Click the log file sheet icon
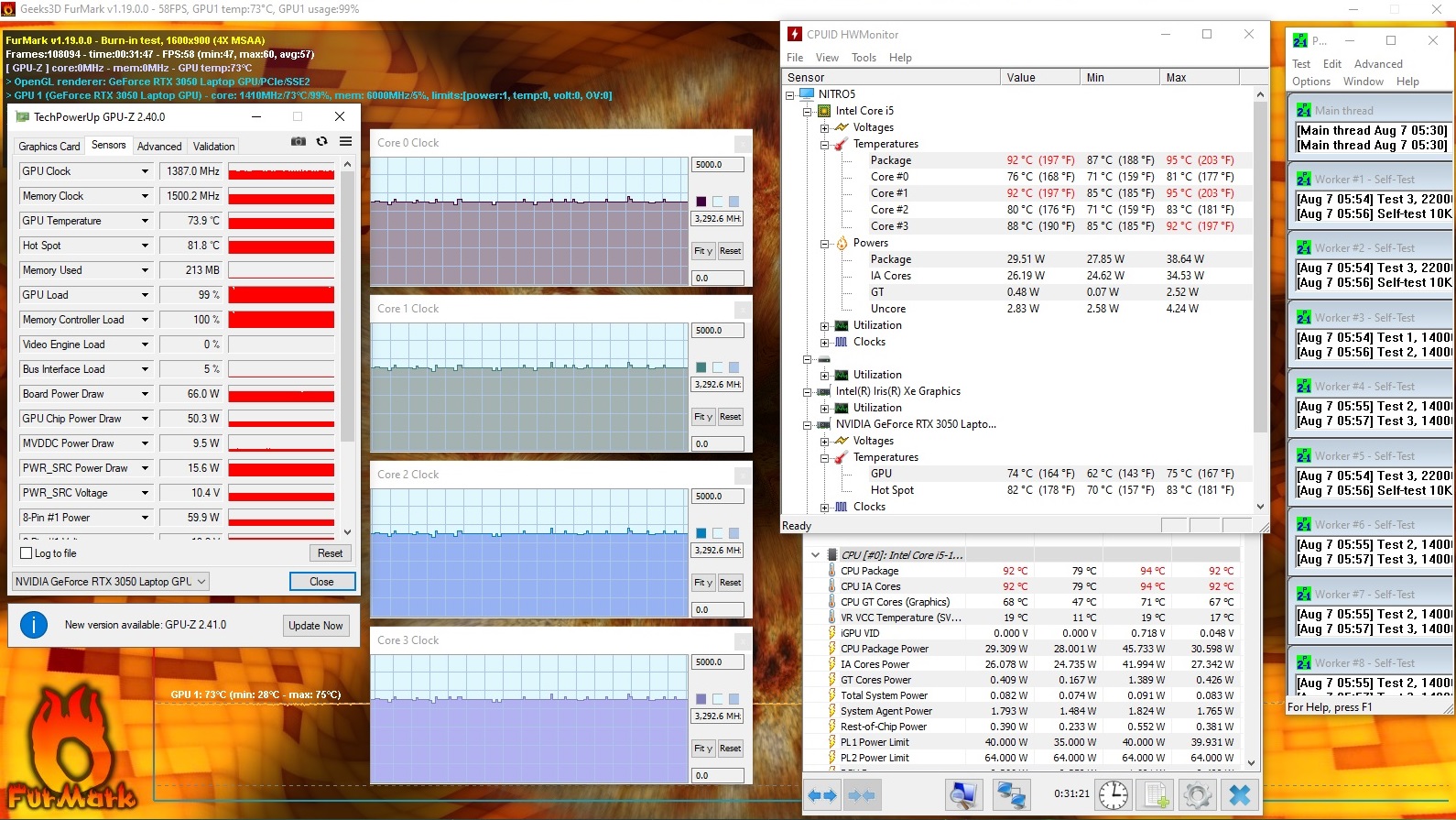The width and height of the screenshot is (1456, 820). (x=1157, y=795)
